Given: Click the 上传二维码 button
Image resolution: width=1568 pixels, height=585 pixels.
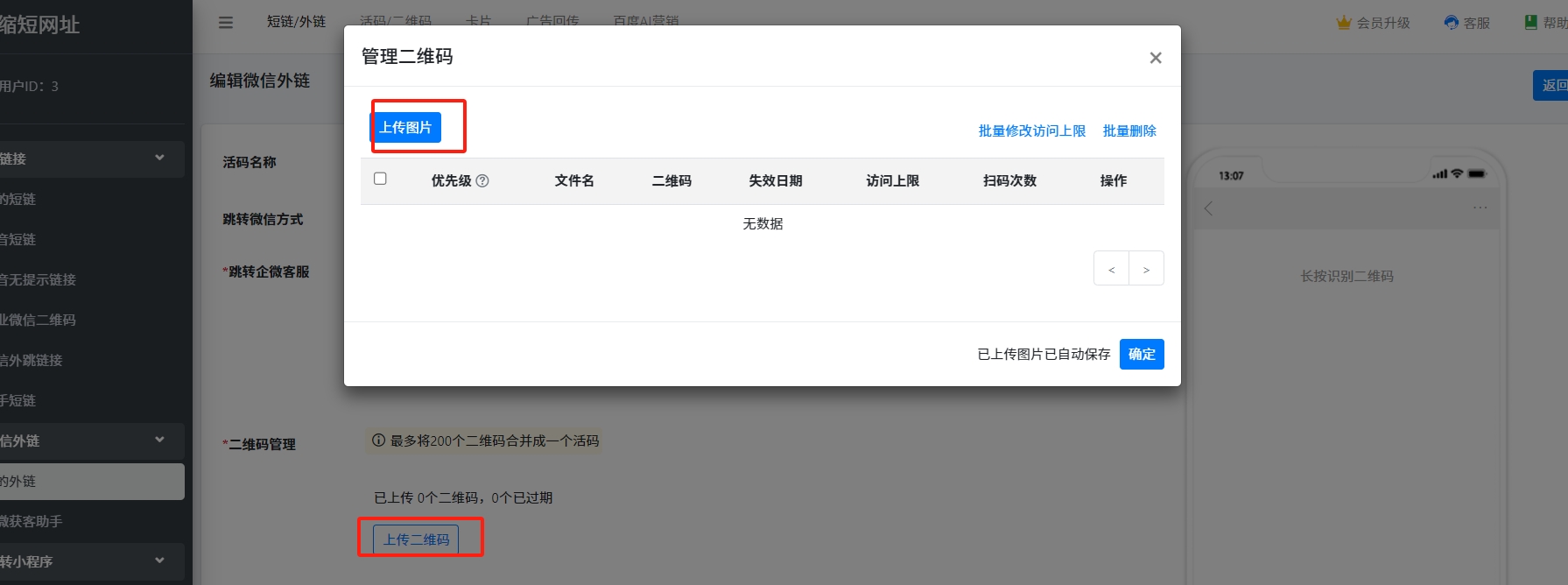Looking at the screenshot, I should pyautogui.click(x=416, y=539).
